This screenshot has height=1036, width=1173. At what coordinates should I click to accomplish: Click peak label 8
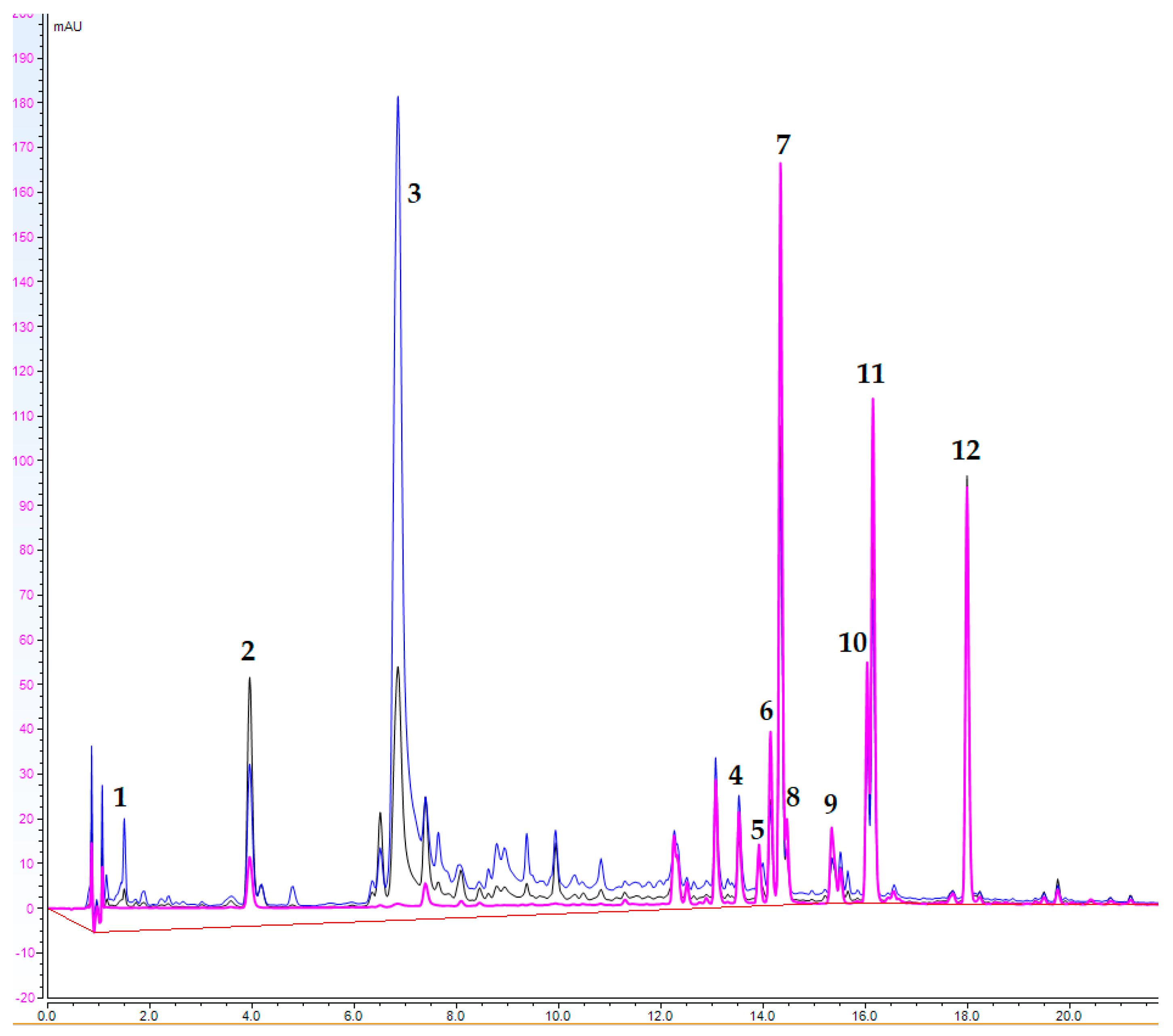(792, 797)
